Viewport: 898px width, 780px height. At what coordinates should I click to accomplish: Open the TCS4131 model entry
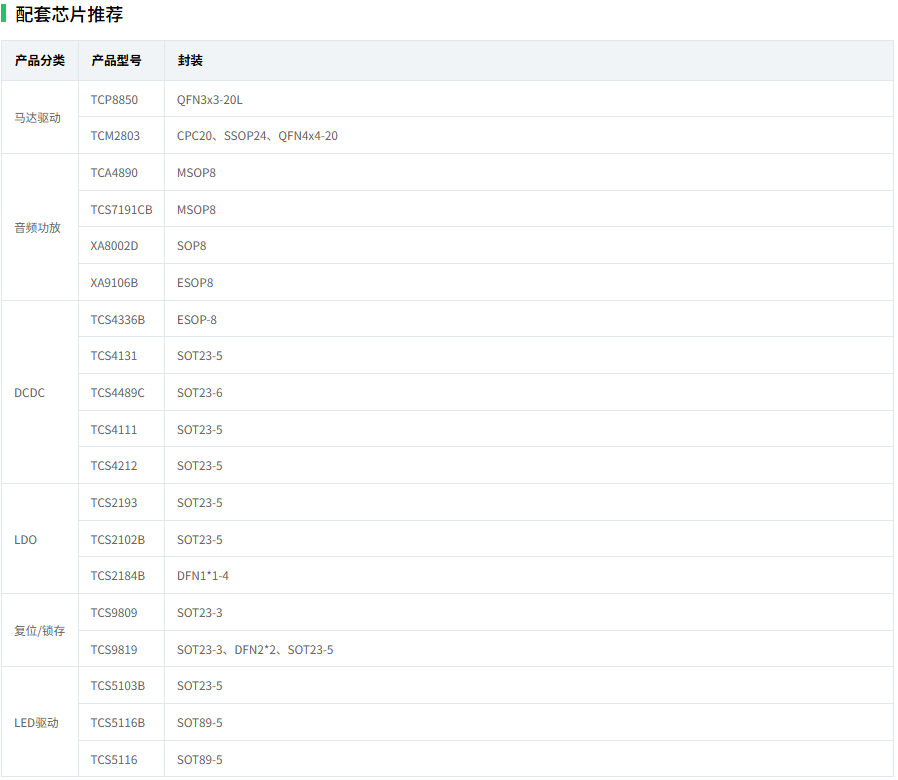click(x=114, y=356)
